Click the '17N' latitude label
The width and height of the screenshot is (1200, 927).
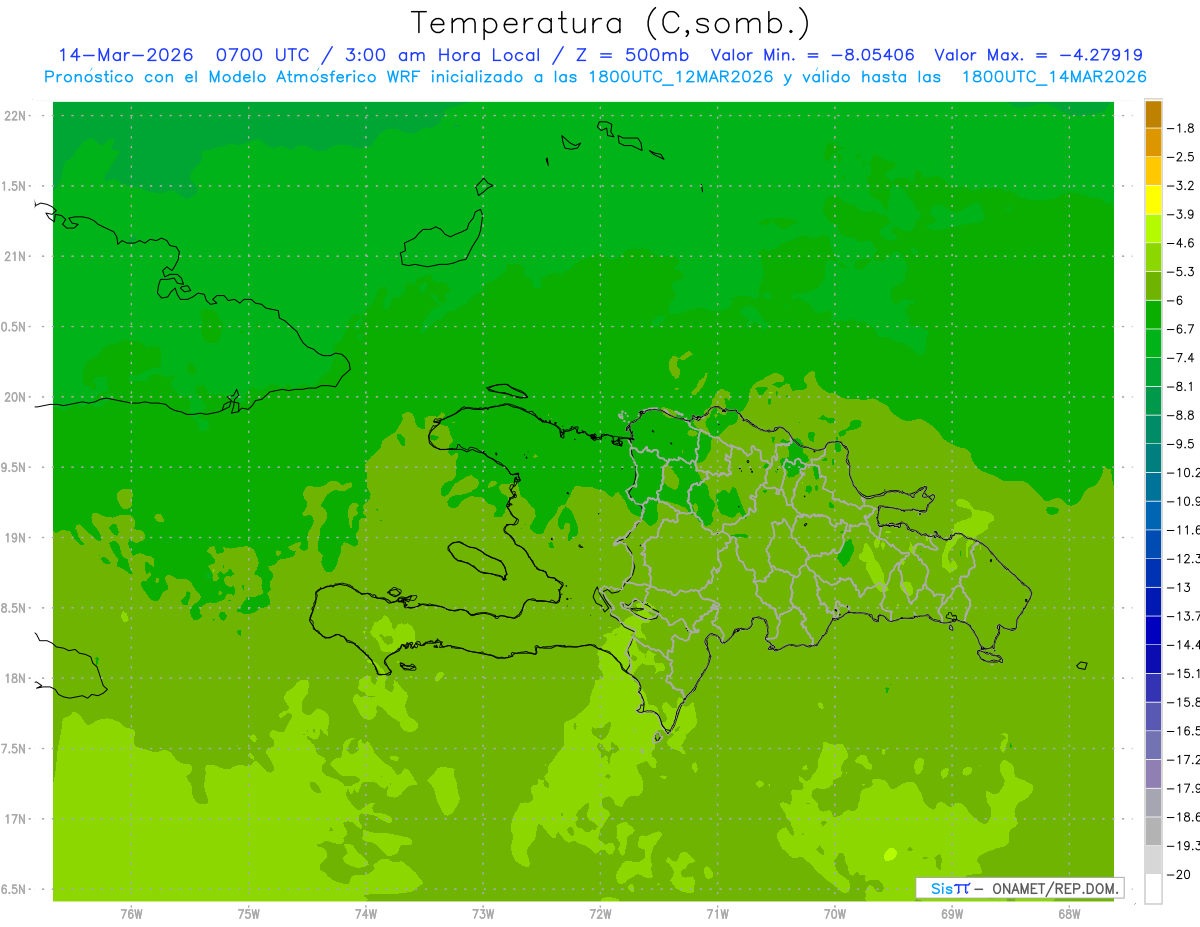(16, 819)
